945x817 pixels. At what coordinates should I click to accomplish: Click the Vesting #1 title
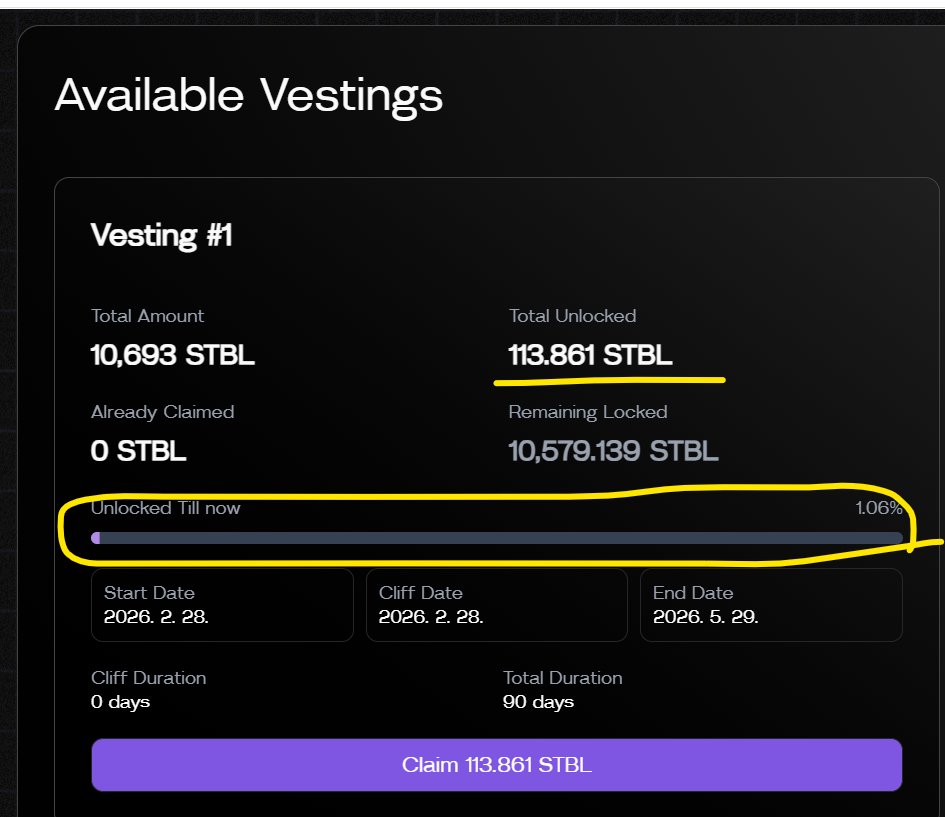[x=161, y=236]
